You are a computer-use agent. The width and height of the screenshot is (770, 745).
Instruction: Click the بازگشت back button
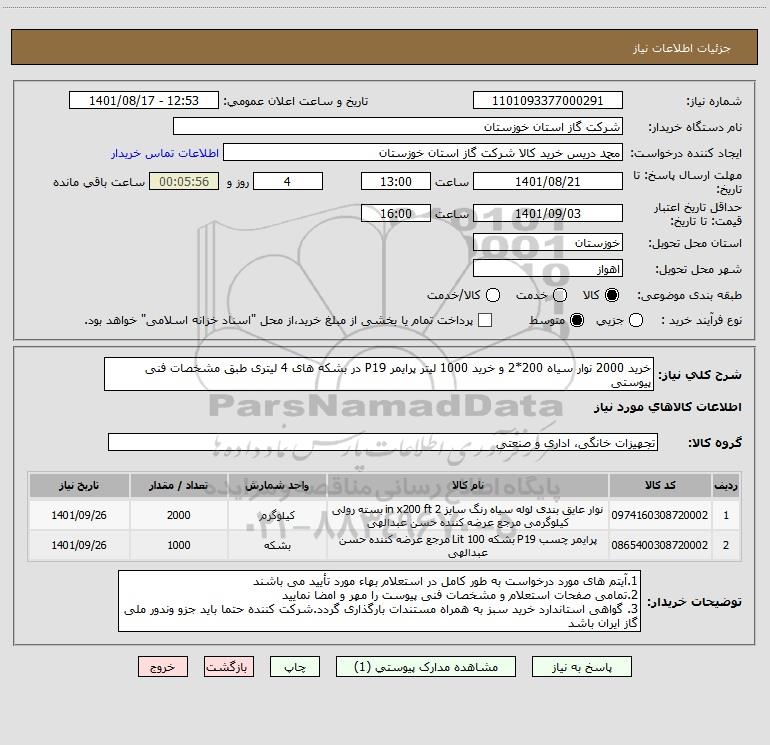229,667
